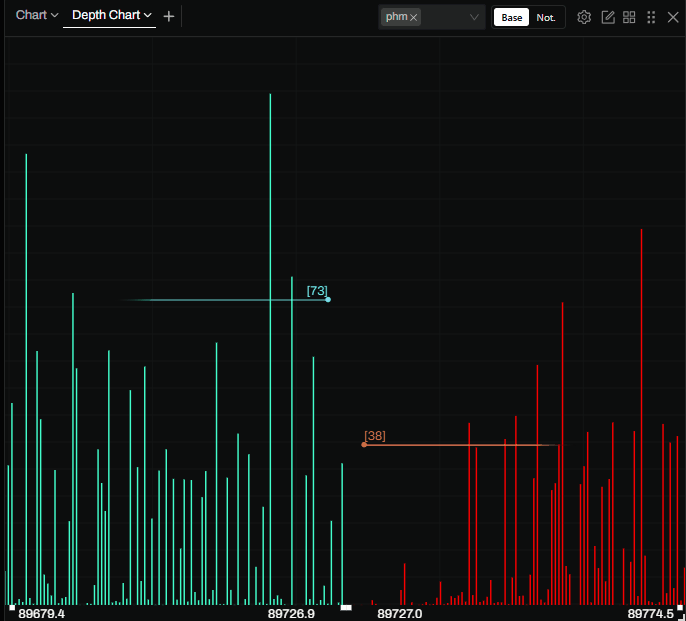Click the tallest green bid bar
Viewport: 686px width, 621px height.
[x=270, y=349]
